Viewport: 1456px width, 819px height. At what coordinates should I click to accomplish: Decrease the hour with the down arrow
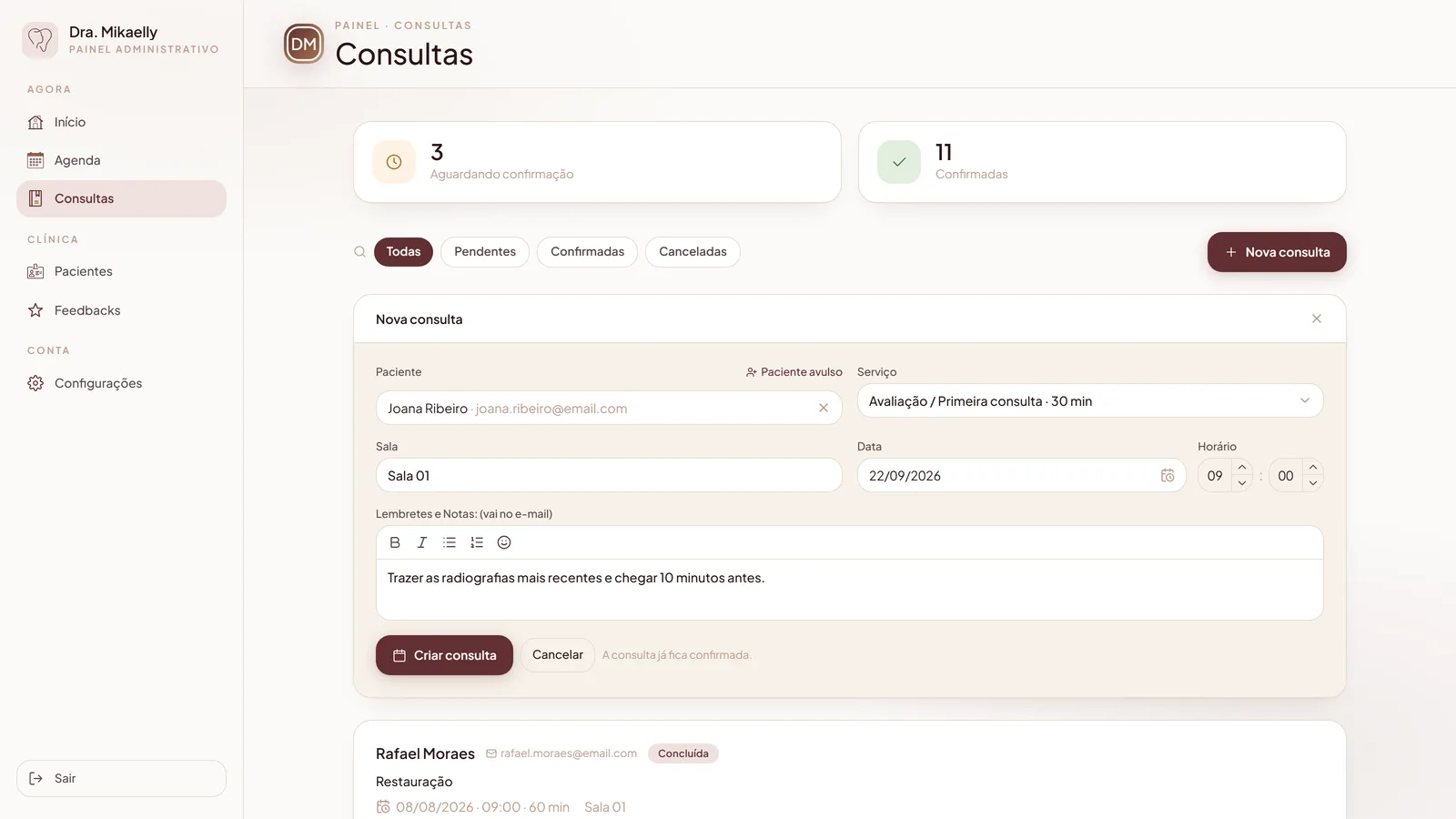pos(1242,483)
